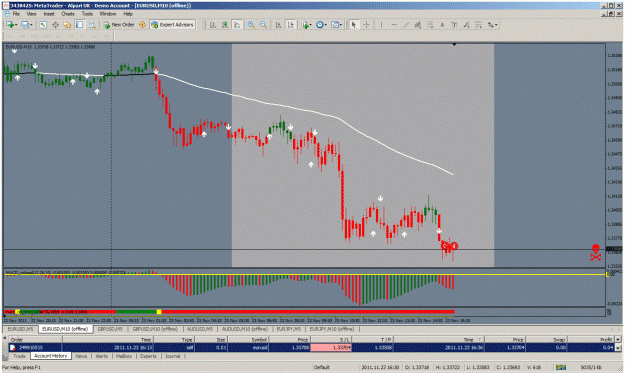
Task: Toggle the Data Window crosshair icon
Action: (x=55, y=25)
